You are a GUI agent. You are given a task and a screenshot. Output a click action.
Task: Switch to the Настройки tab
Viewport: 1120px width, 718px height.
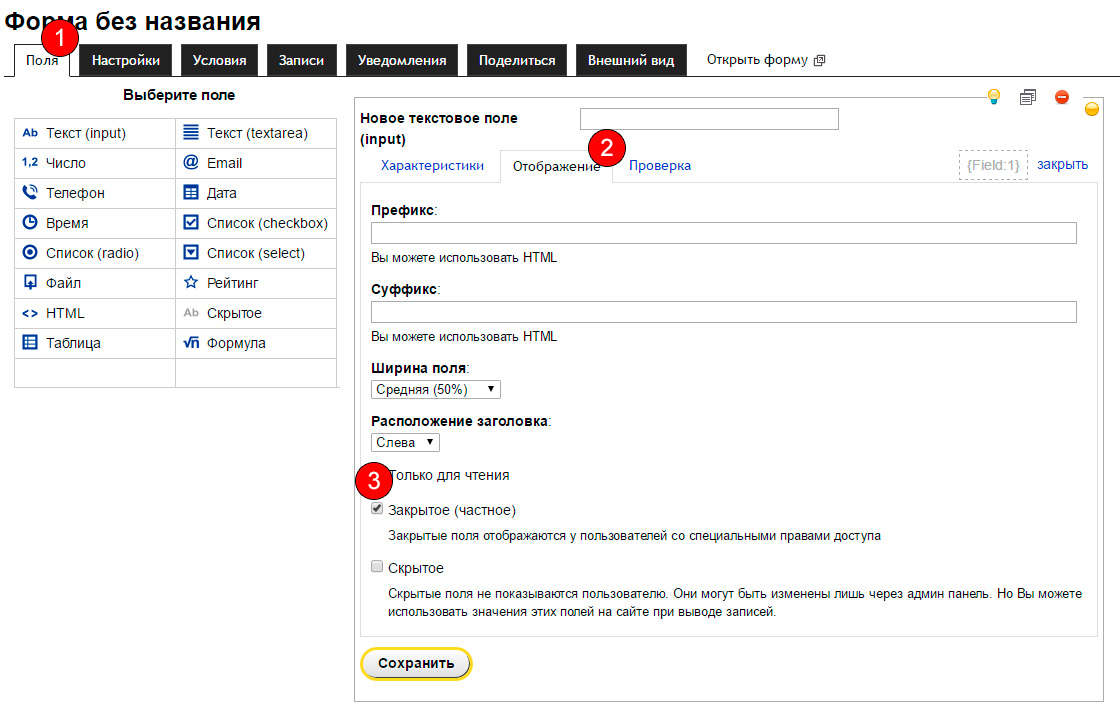pos(126,60)
